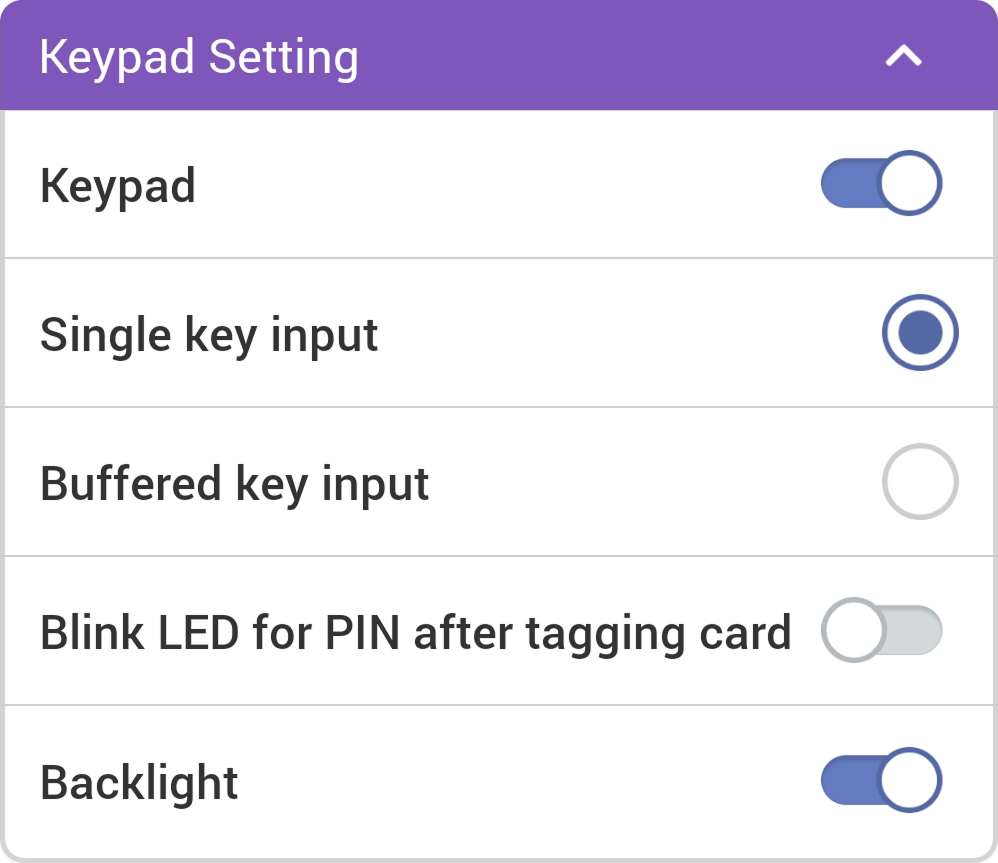Click the Buffered key input label
This screenshot has width=998, height=863.
[x=234, y=484]
